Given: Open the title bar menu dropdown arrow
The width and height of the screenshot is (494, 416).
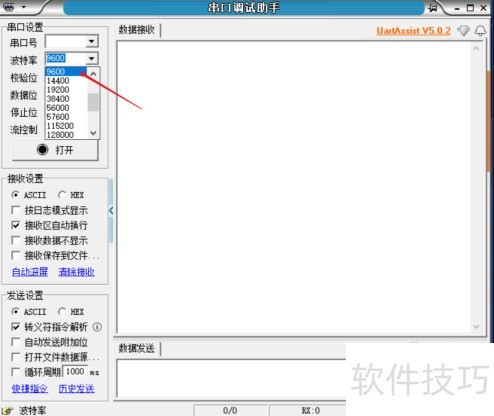Looking at the screenshot, I should (24, 7).
